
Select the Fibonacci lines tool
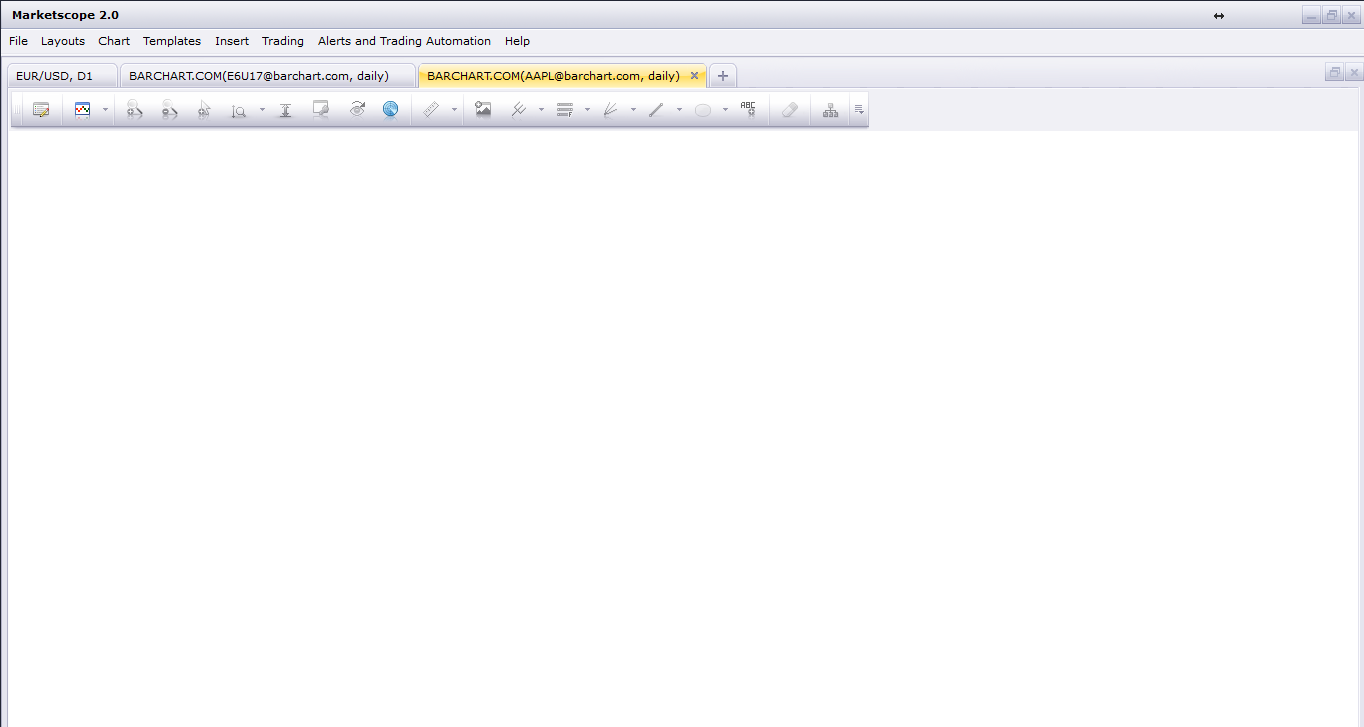565,110
